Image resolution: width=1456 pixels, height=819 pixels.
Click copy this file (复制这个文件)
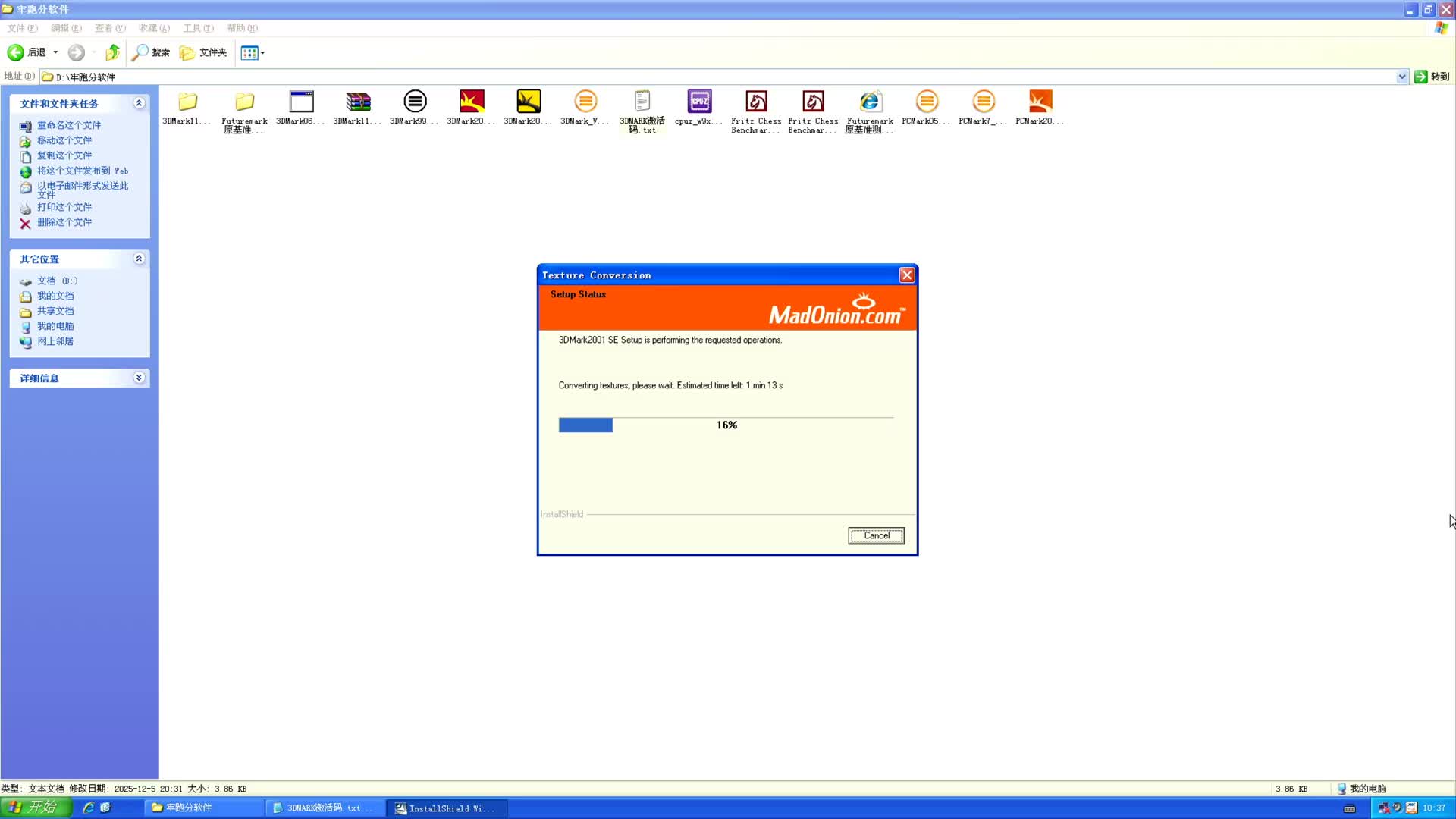[x=64, y=155]
